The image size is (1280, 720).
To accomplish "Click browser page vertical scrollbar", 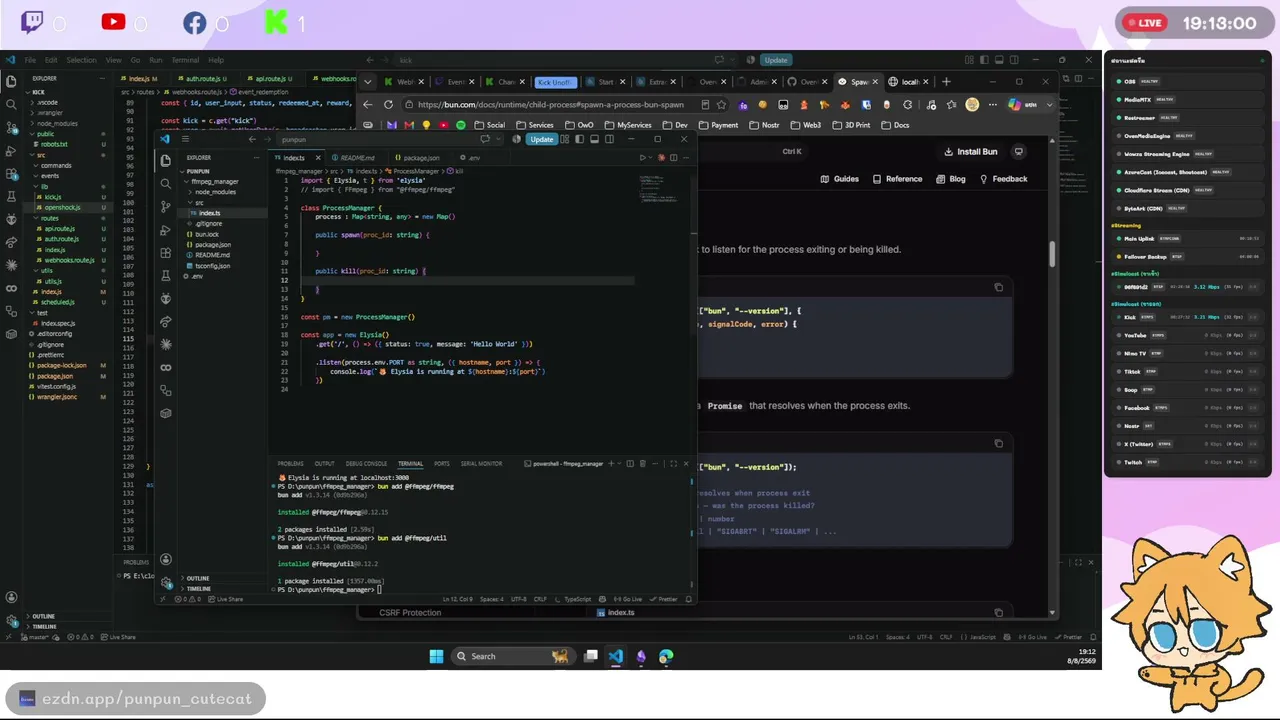I will click(x=1052, y=254).
